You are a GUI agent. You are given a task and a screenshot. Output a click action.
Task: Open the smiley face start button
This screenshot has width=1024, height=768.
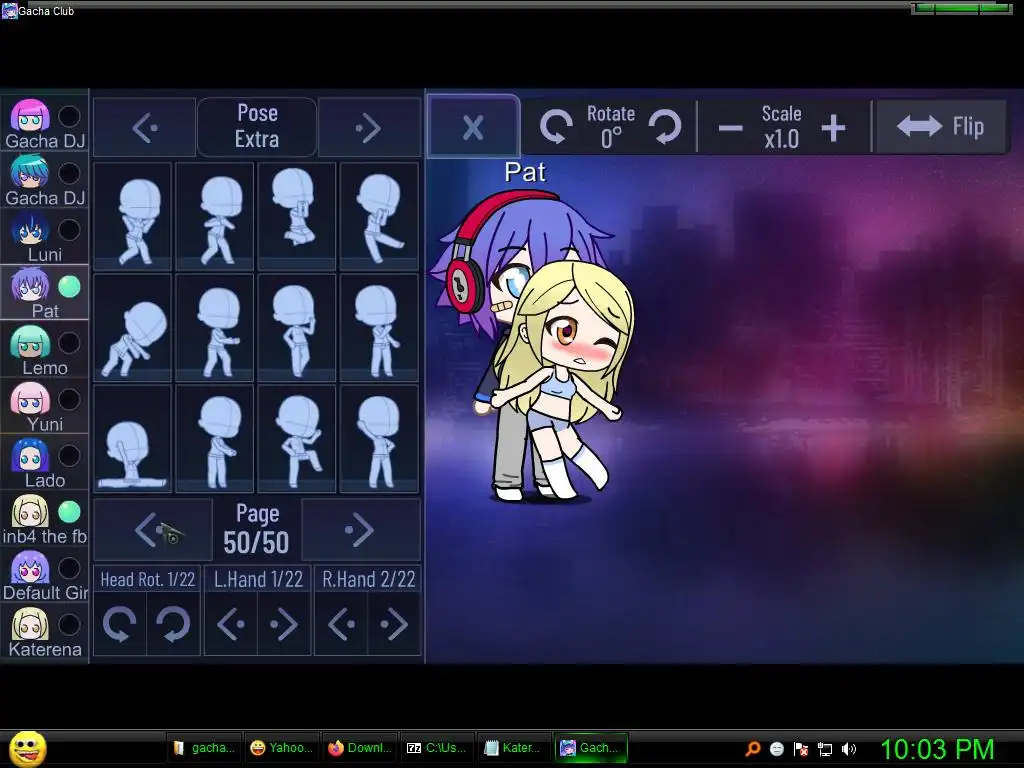(x=28, y=748)
